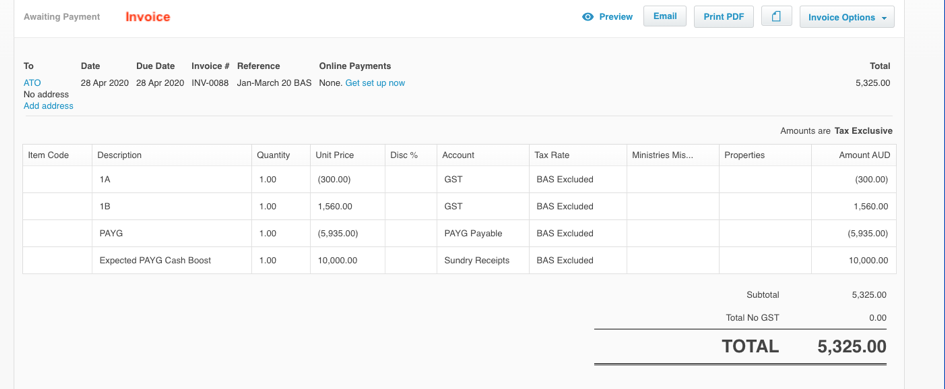The height and width of the screenshot is (389, 945).
Task: Click the Awaiting Payment status label
Action: pos(62,17)
